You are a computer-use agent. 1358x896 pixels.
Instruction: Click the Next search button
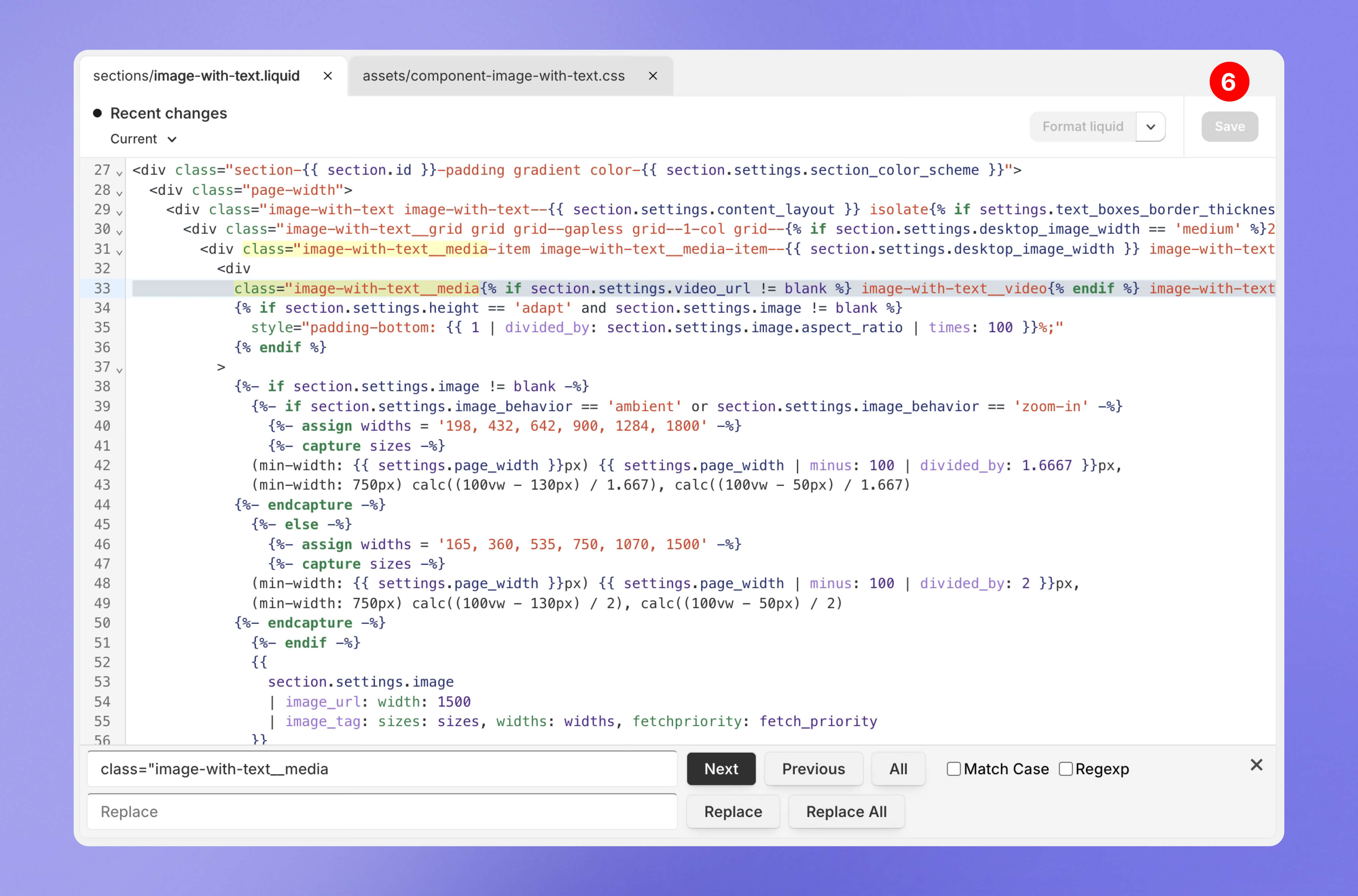tap(721, 769)
